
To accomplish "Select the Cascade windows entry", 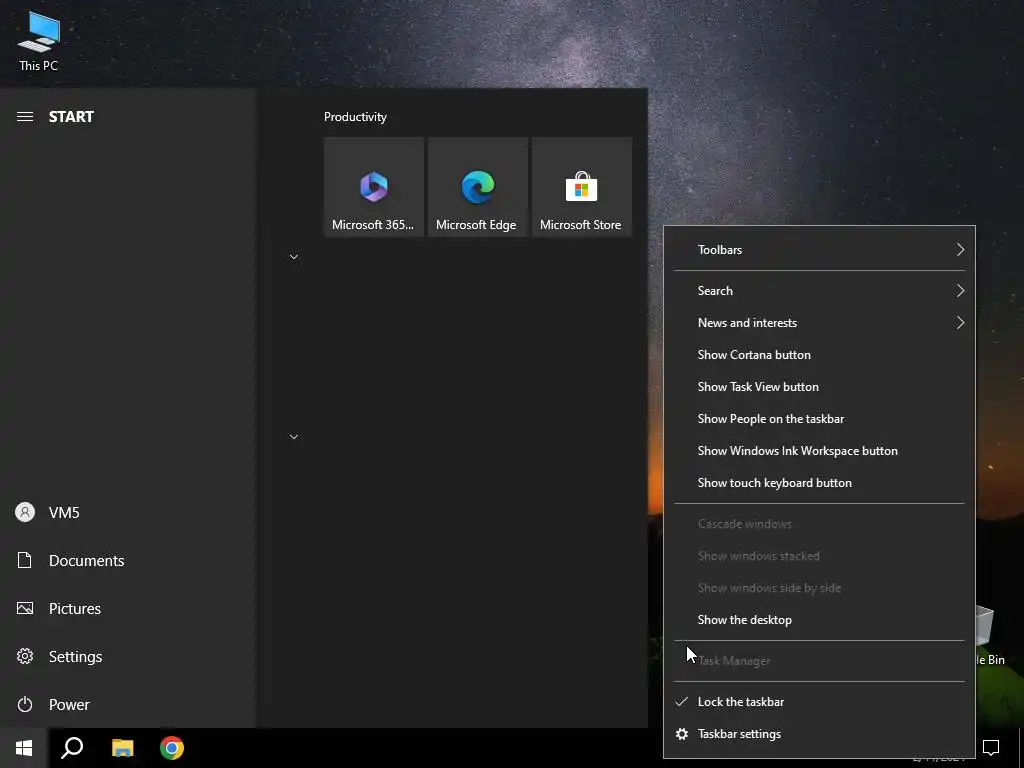I will [x=820, y=524].
